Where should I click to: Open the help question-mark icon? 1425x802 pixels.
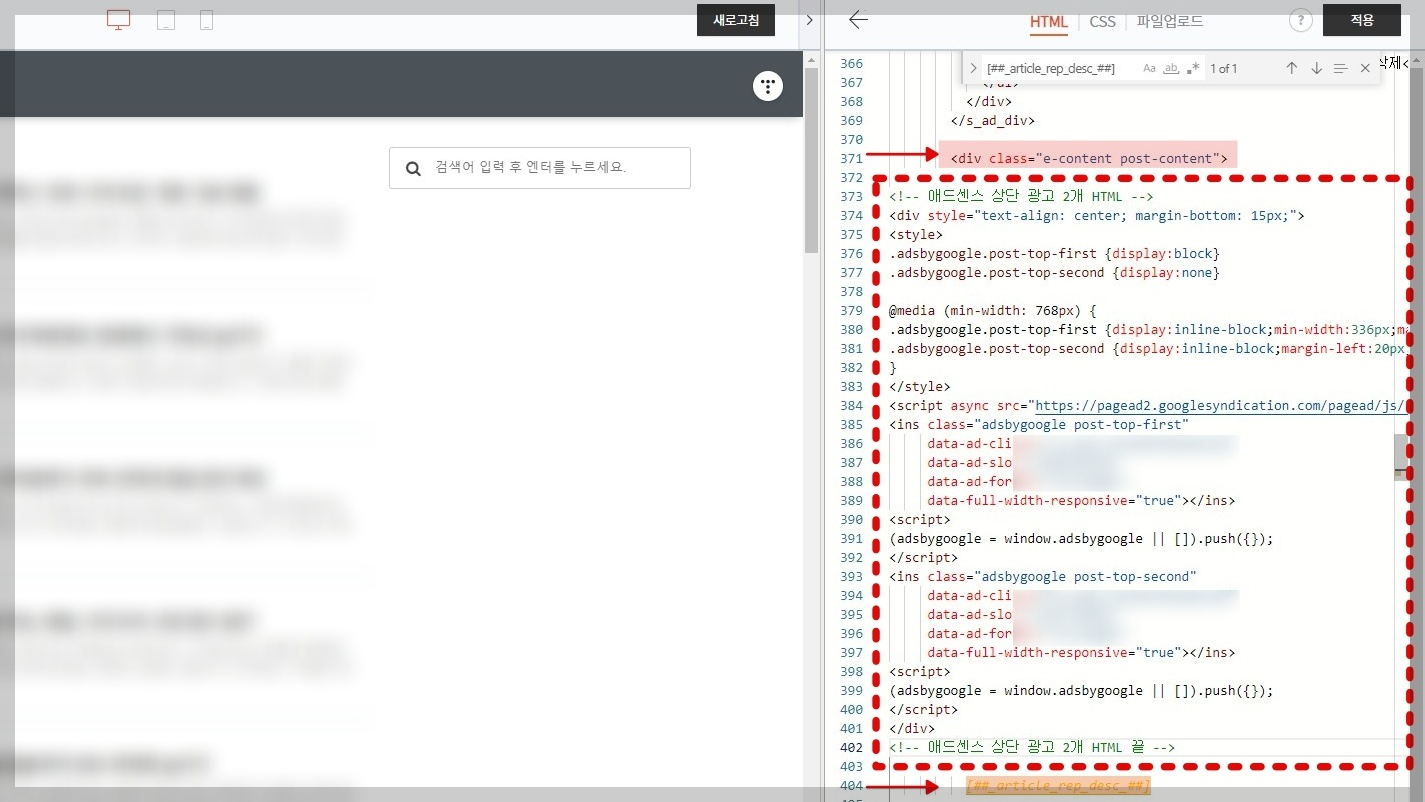(1300, 19)
